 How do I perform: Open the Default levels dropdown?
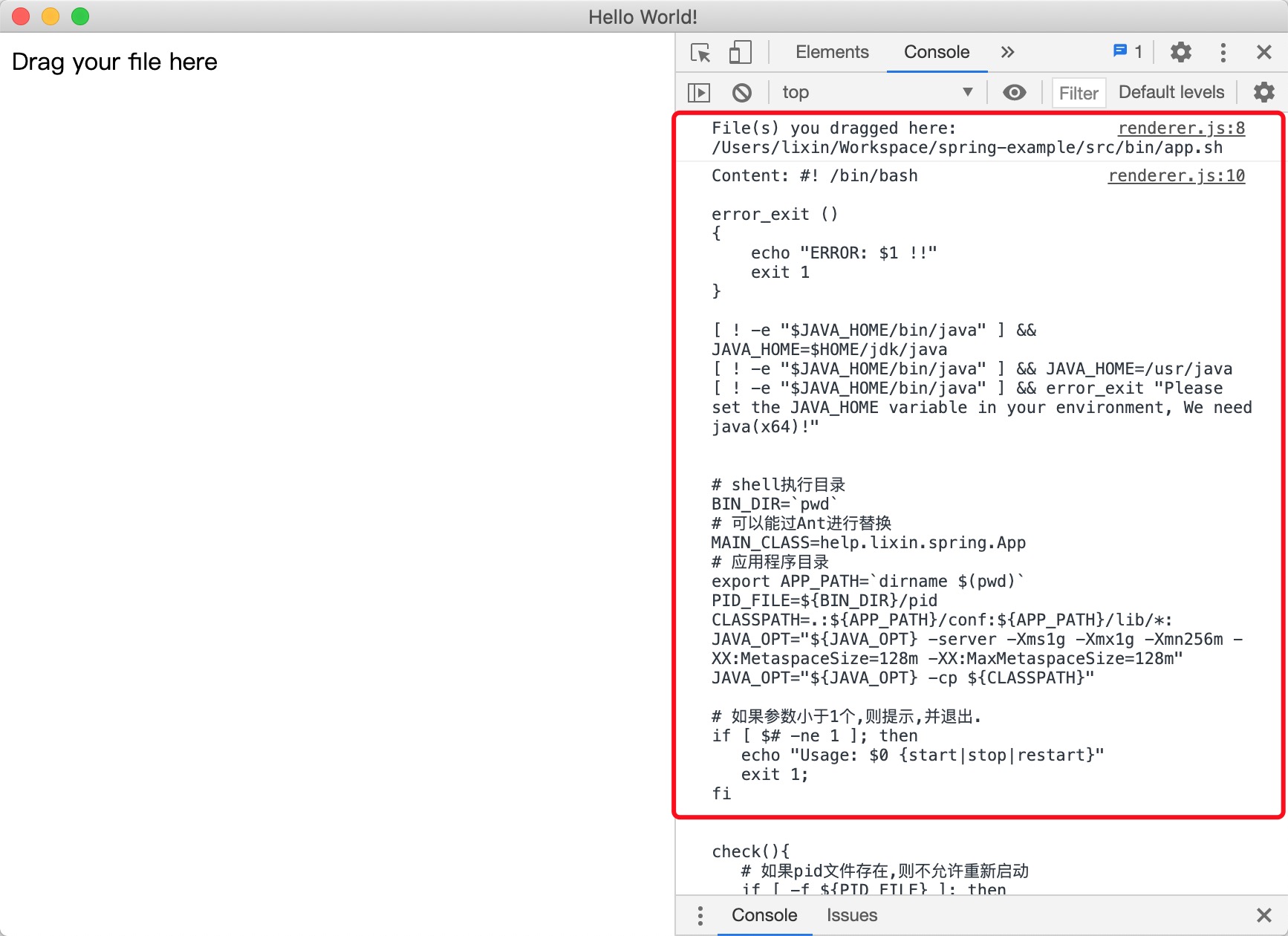1171,92
